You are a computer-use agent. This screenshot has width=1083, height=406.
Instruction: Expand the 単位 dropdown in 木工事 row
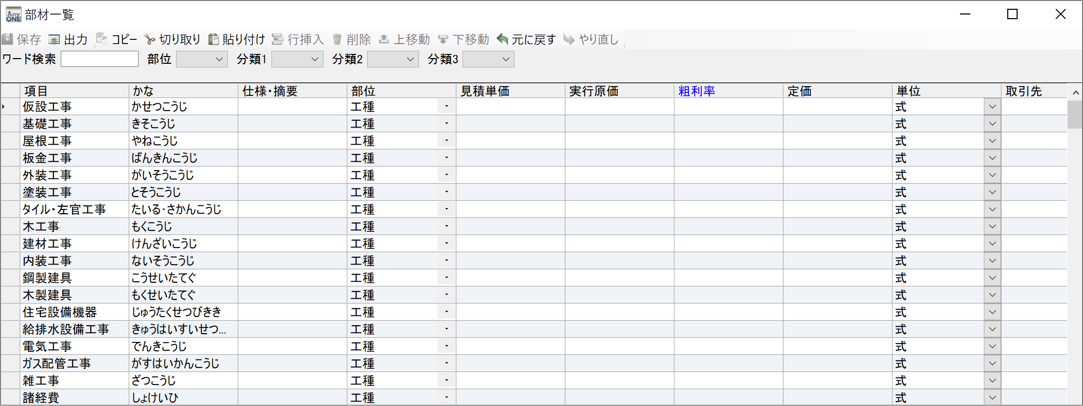(992, 226)
